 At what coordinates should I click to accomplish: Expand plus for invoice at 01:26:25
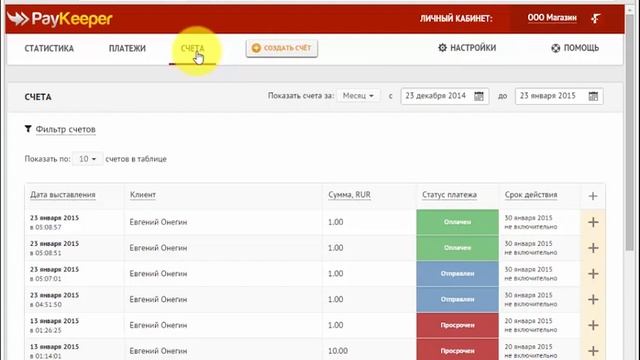593,325
